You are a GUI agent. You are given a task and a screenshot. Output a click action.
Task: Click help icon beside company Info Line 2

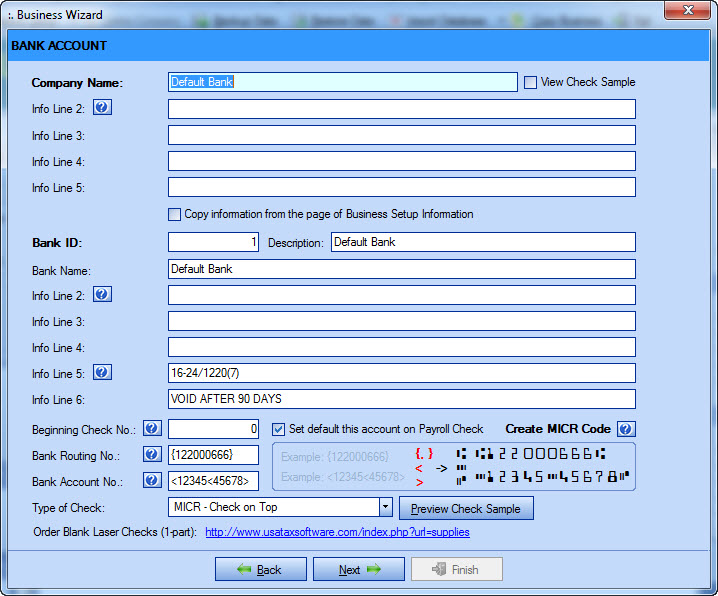tap(102, 108)
